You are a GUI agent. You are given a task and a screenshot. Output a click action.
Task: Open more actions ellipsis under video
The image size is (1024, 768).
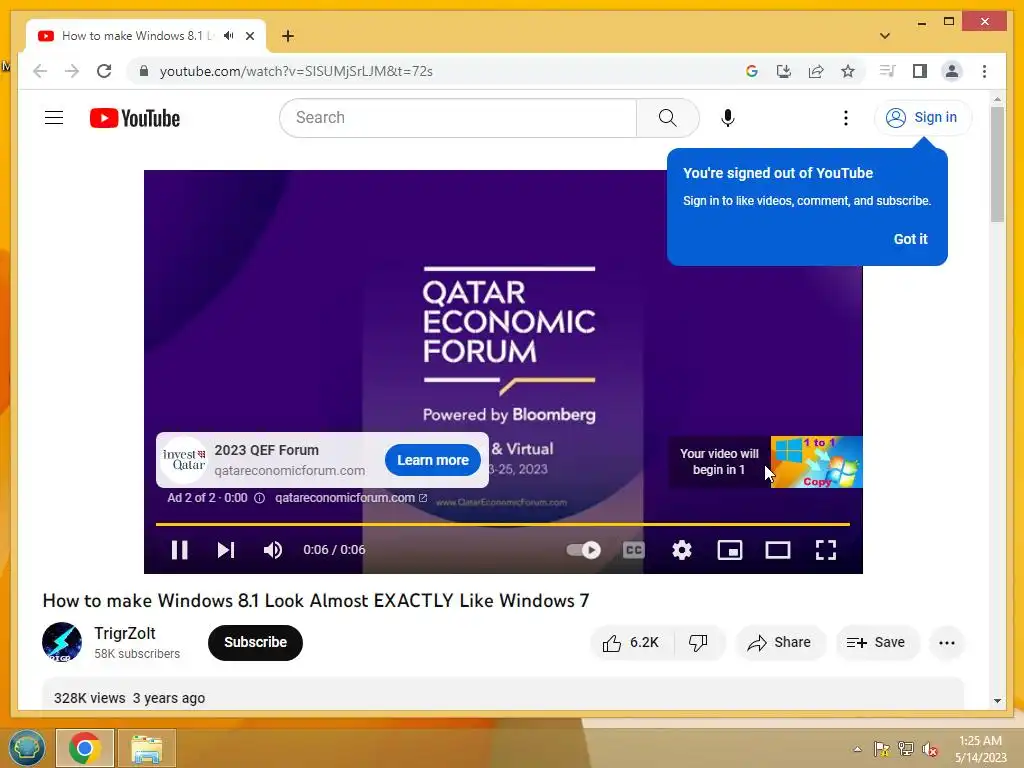point(946,643)
